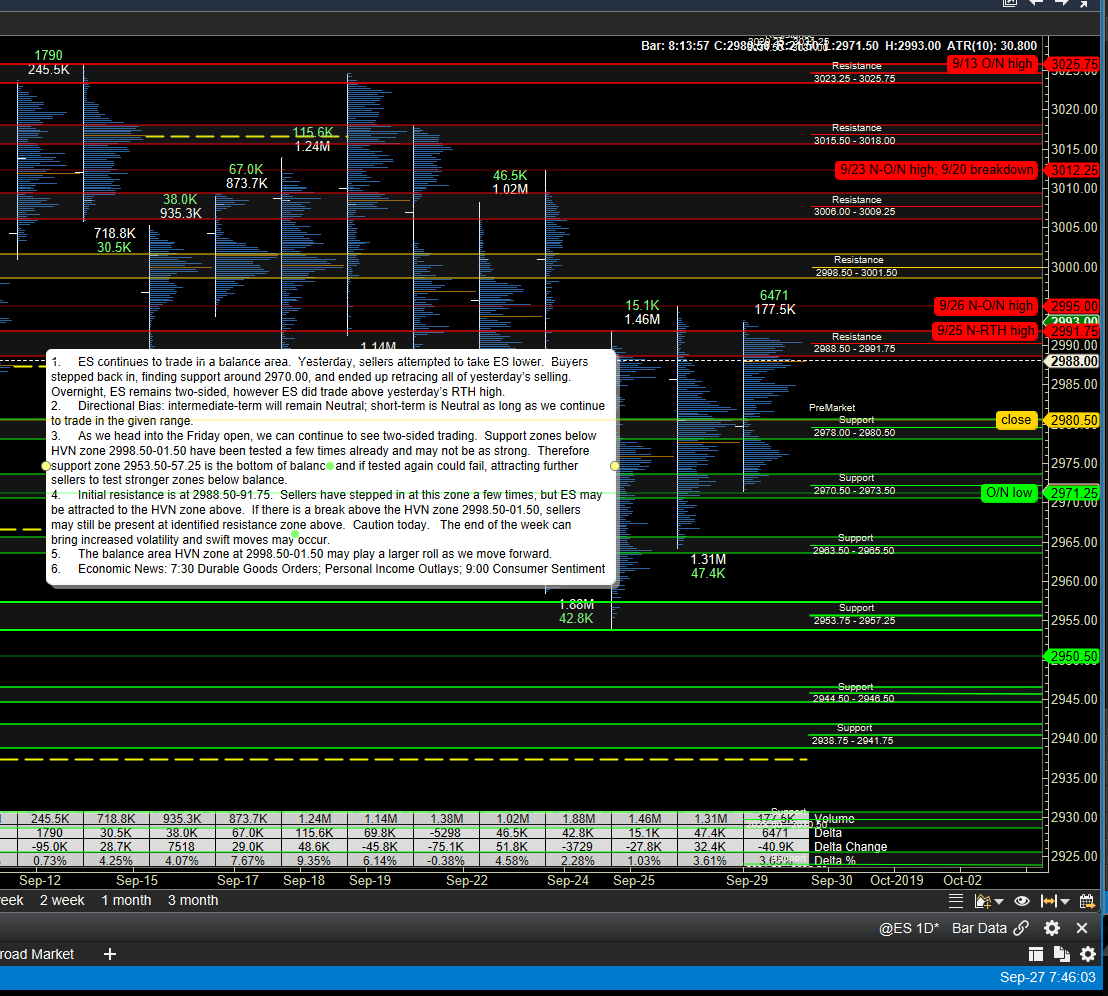Open the chart hamburger menu icon
Screen dimensions: 1108x996
tap(955, 901)
